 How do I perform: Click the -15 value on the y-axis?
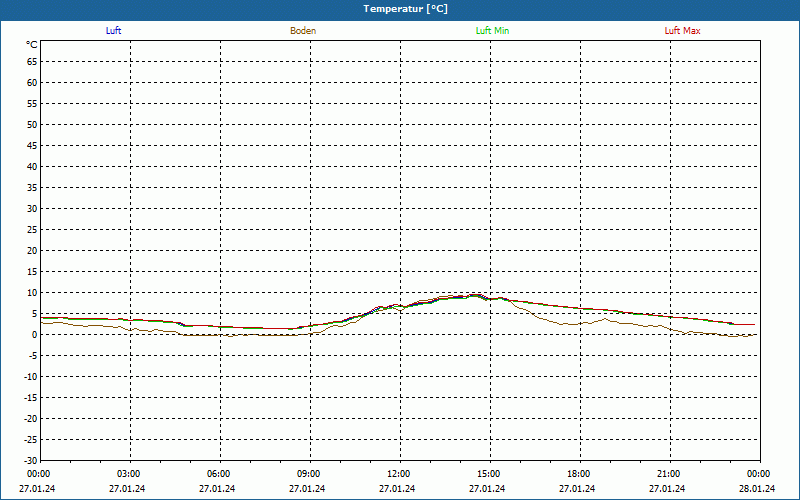31,398
